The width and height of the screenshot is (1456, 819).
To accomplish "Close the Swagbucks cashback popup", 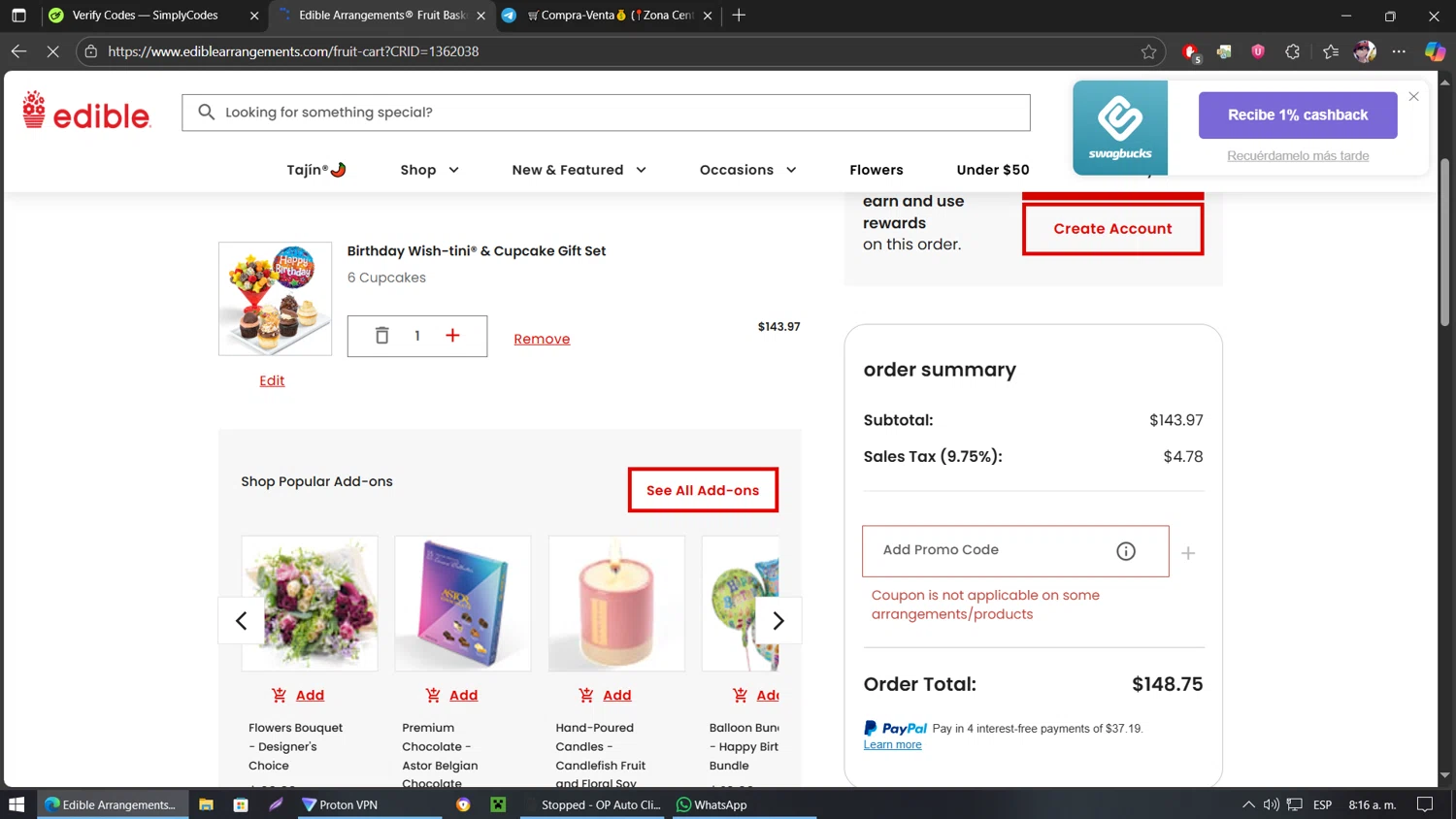I will pos(1413,96).
